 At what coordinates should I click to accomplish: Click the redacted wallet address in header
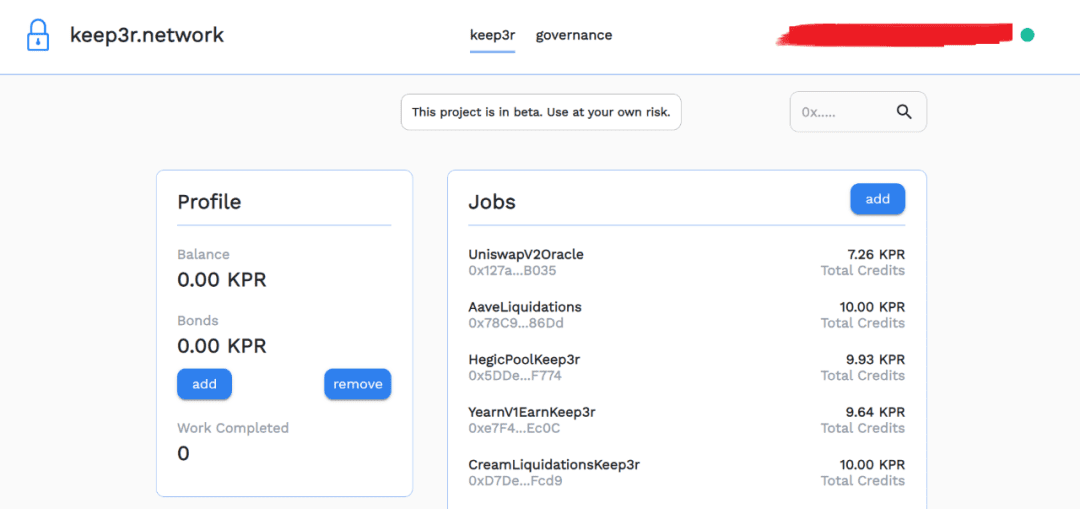894,34
